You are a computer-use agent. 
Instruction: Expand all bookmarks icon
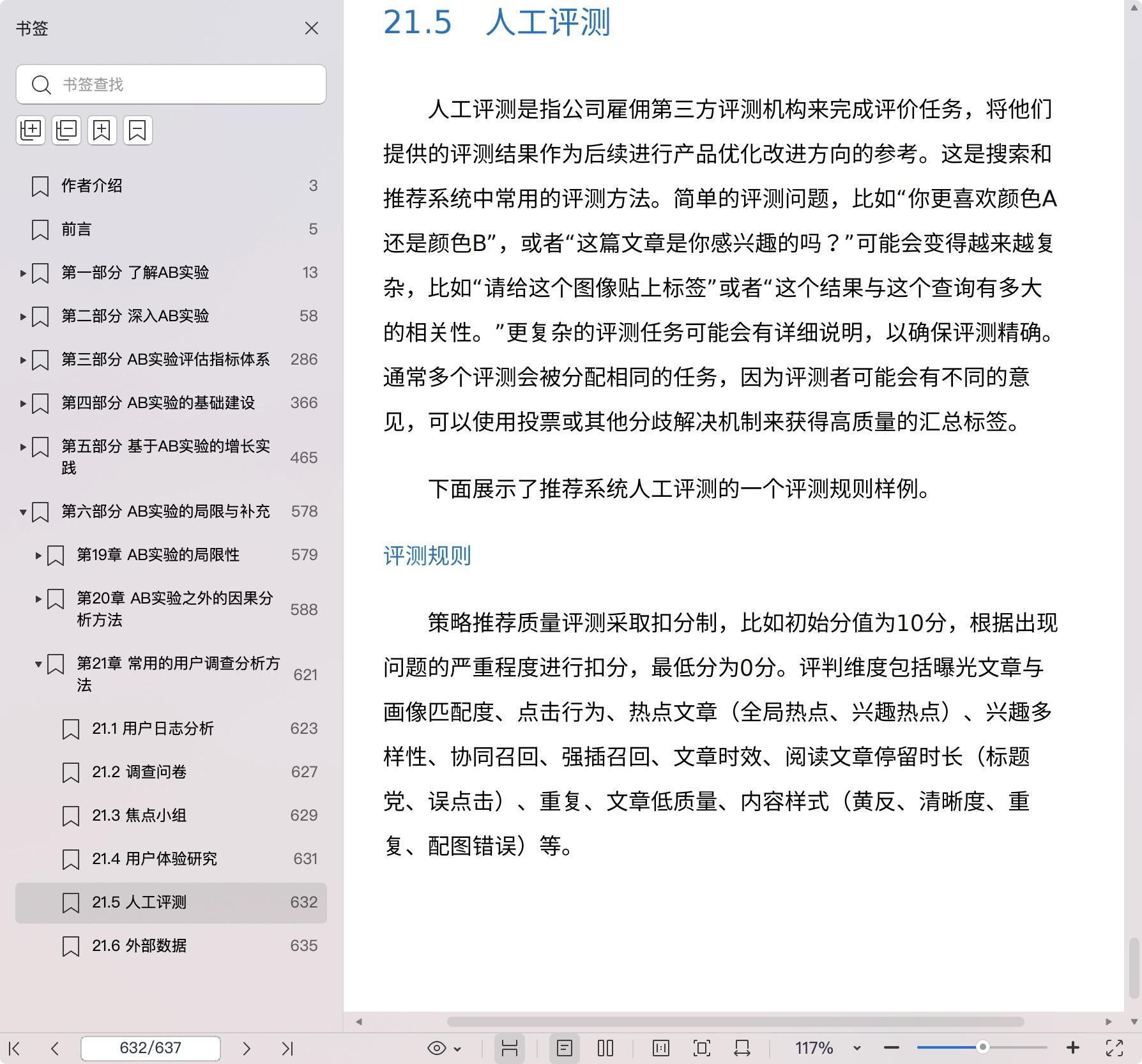pyautogui.click(x=31, y=130)
